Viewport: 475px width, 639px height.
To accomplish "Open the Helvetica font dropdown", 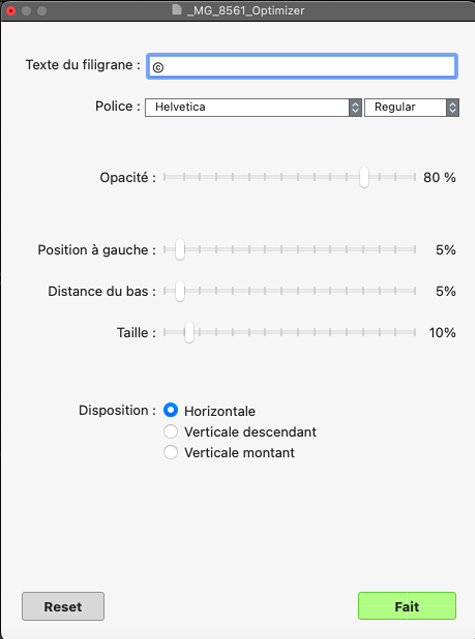I will point(253,107).
